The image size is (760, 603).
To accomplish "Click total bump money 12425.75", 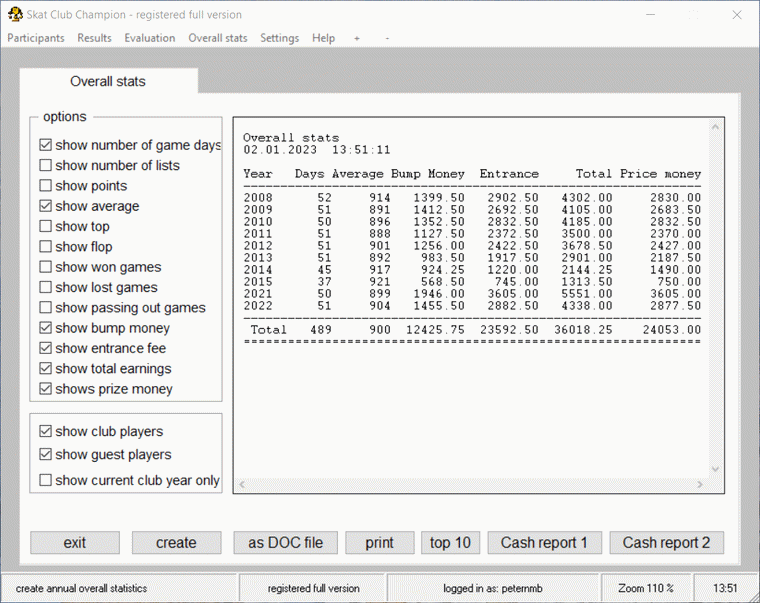I will pos(435,330).
